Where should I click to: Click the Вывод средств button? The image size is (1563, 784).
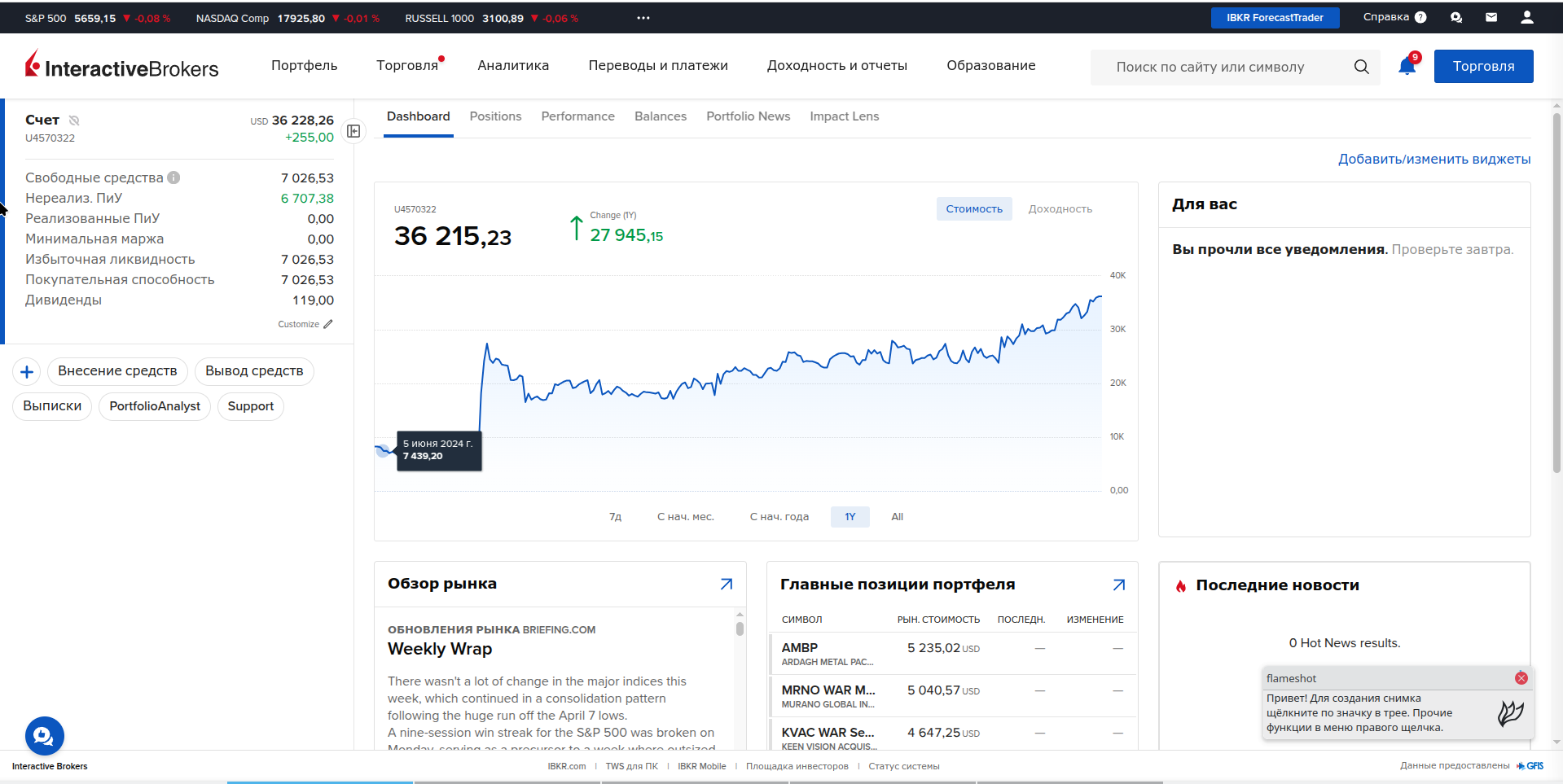pos(254,371)
